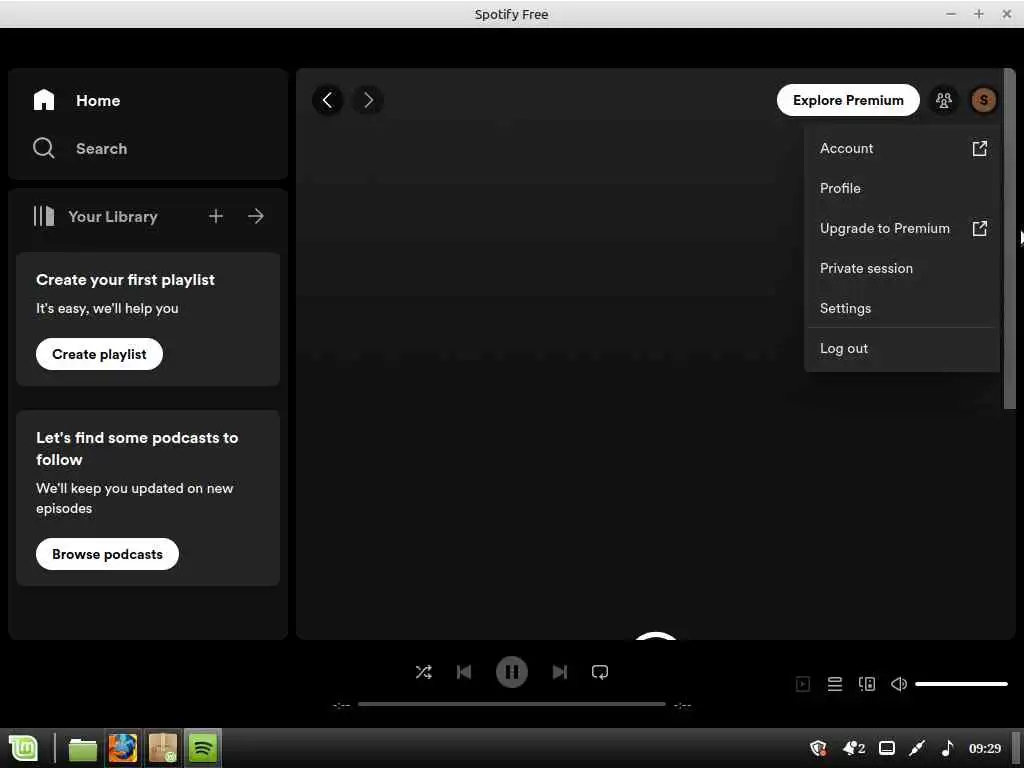Open Settings from the user menu
The width and height of the screenshot is (1024, 768).
(x=903, y=308)
